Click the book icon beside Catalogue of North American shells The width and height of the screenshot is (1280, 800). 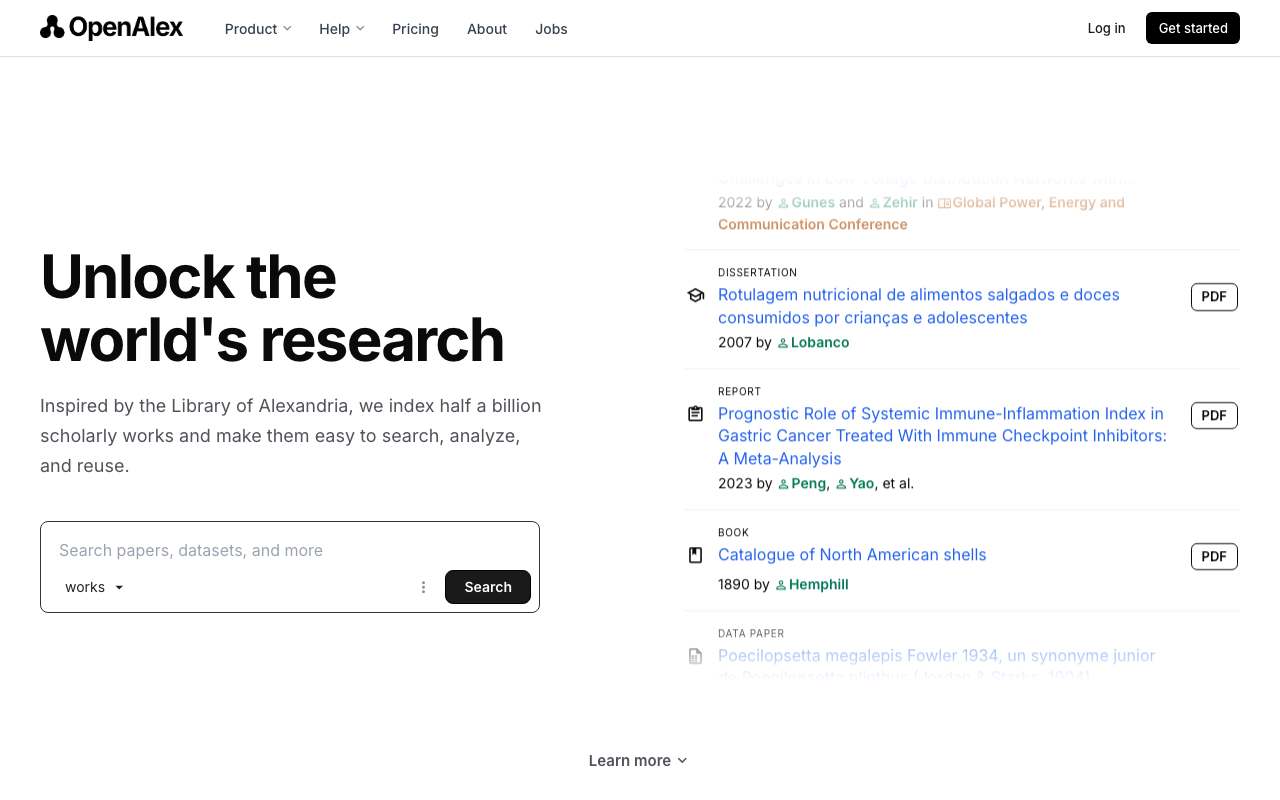[x=696, y=555]
